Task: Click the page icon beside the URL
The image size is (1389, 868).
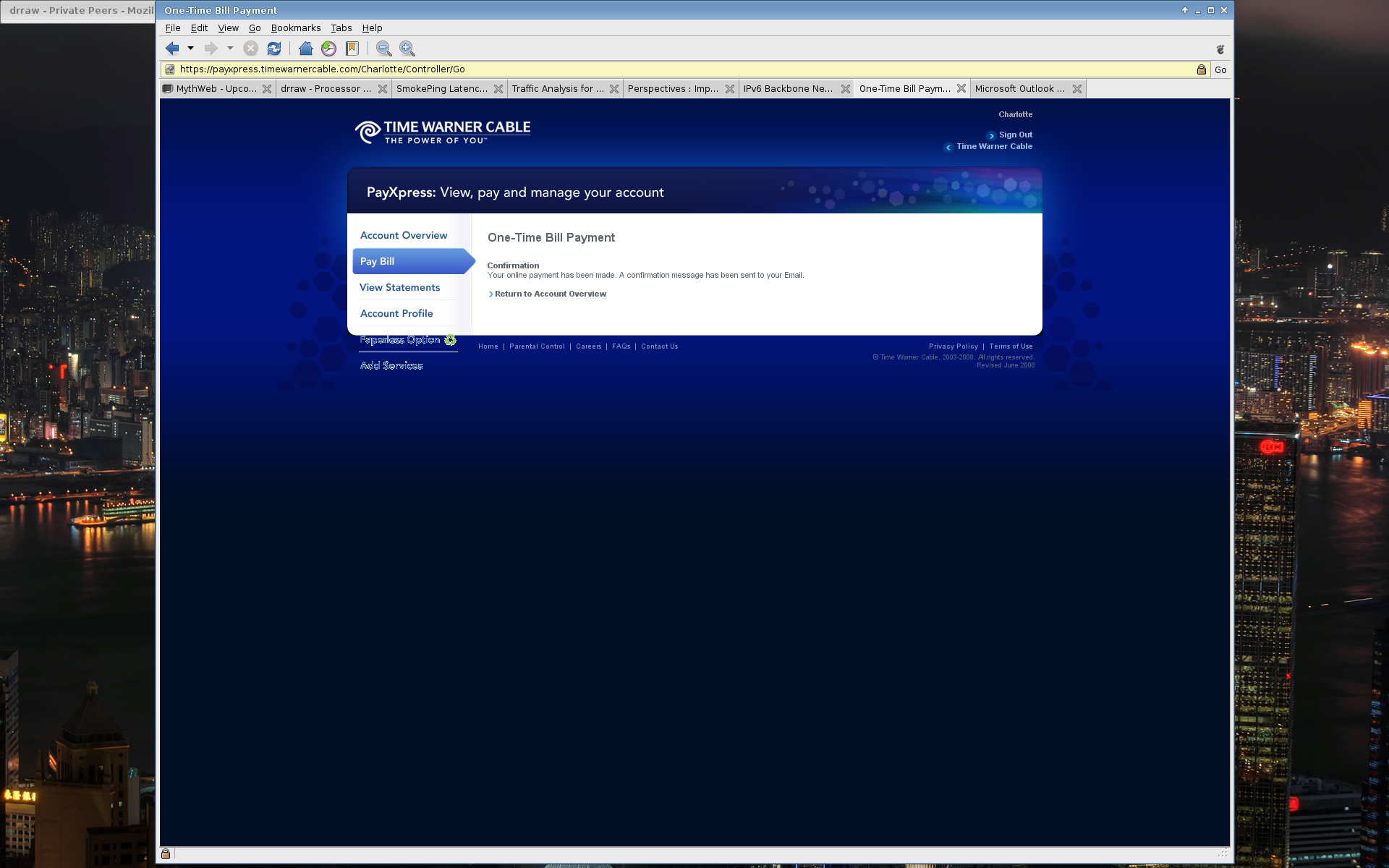Action: click(170, 69)
